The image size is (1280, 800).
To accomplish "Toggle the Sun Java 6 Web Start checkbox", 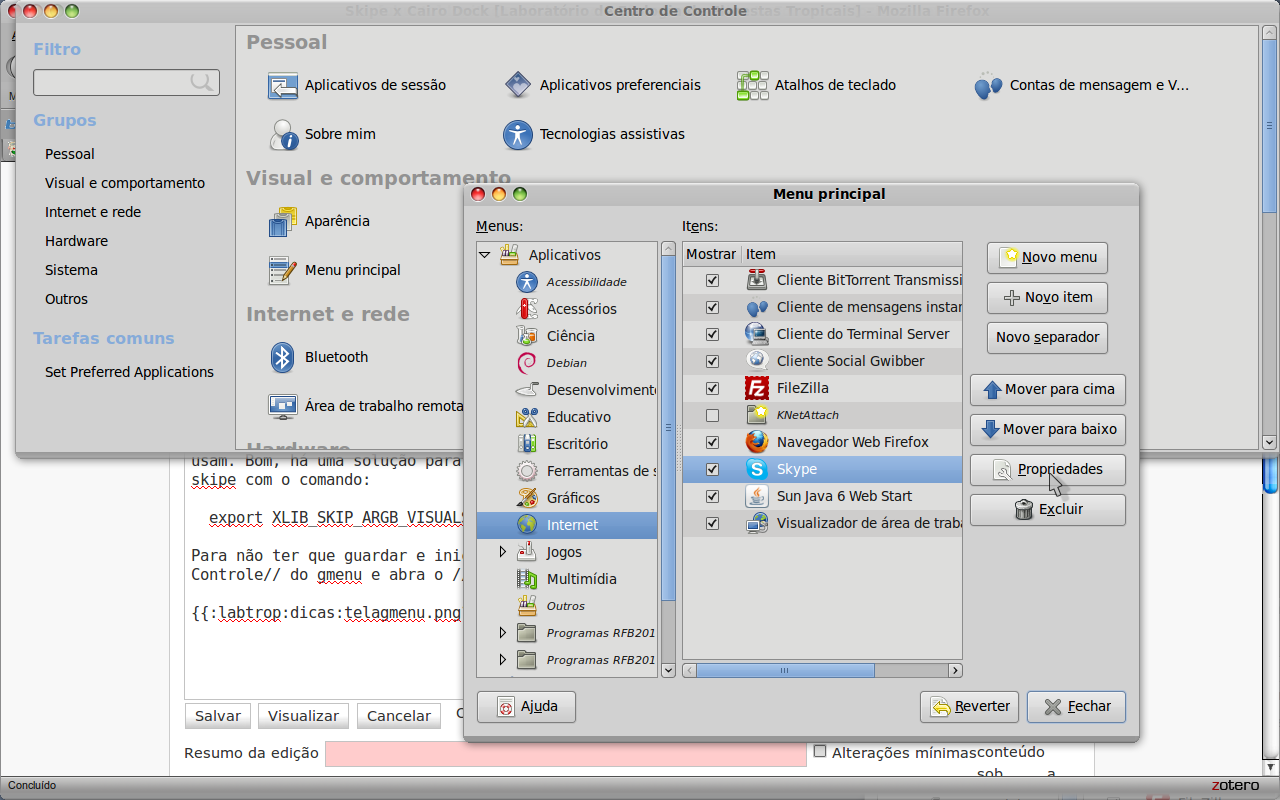I will [x=712, y=496].
